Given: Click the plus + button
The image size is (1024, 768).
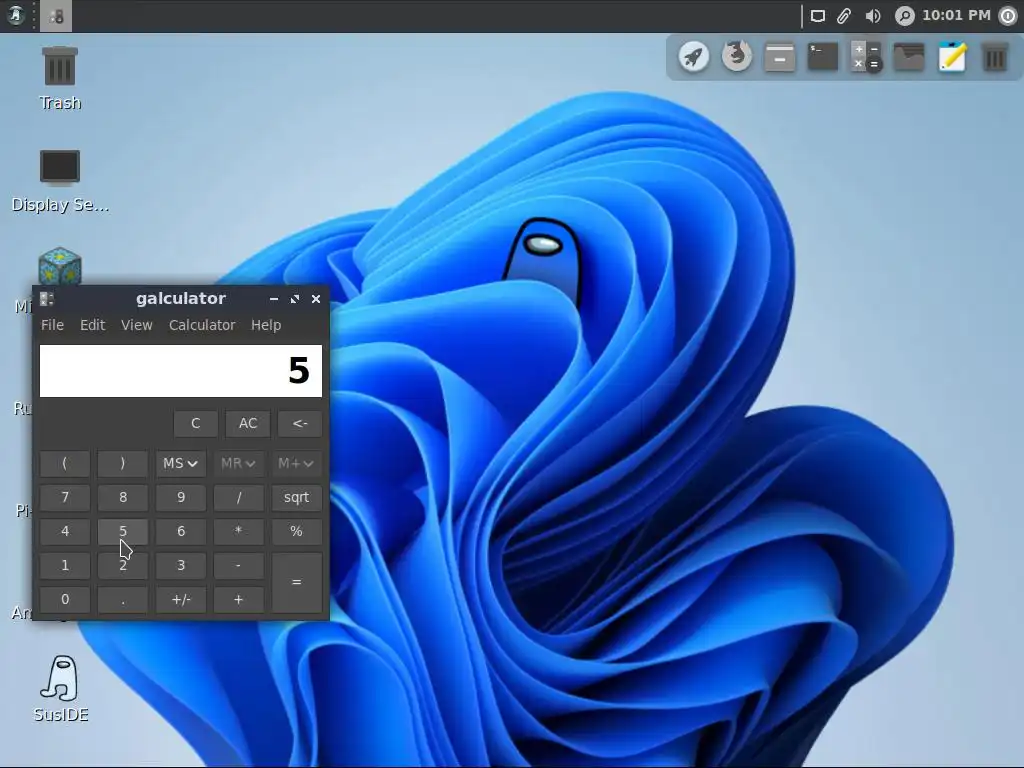Looking at the screenshot, I should pyautogui.click(x=238, y=600).
